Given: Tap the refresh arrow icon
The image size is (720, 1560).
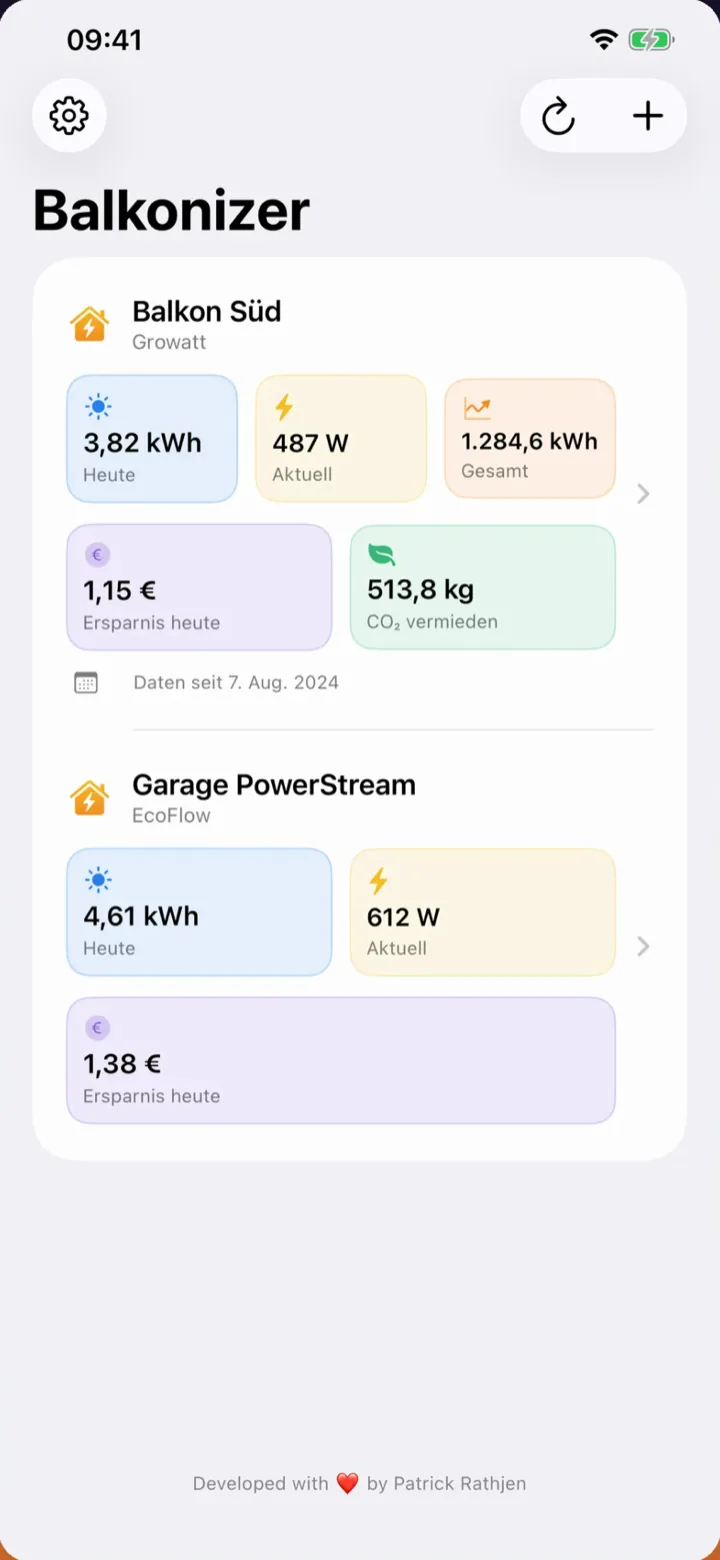Looking at the screenshot, I should coord(558,116).
